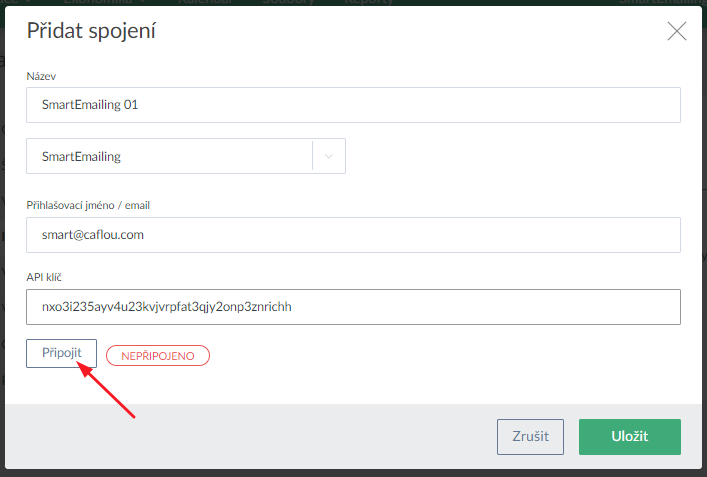Screen dimensions: 707x477
Task: Click the API klíč label
Action: click(45, 276)
